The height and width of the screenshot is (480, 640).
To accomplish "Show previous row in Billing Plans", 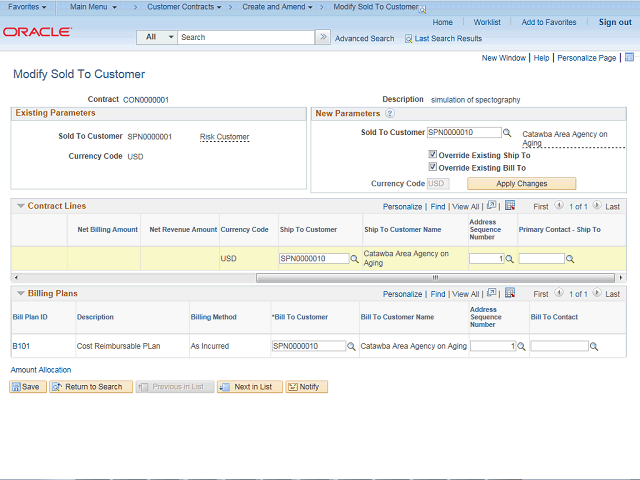I will [x=559, y=293].
